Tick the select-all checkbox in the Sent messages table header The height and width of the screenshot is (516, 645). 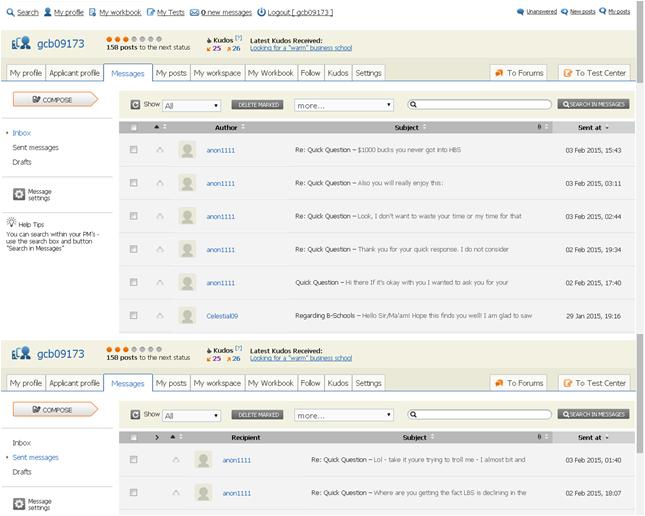coord(134,437)
